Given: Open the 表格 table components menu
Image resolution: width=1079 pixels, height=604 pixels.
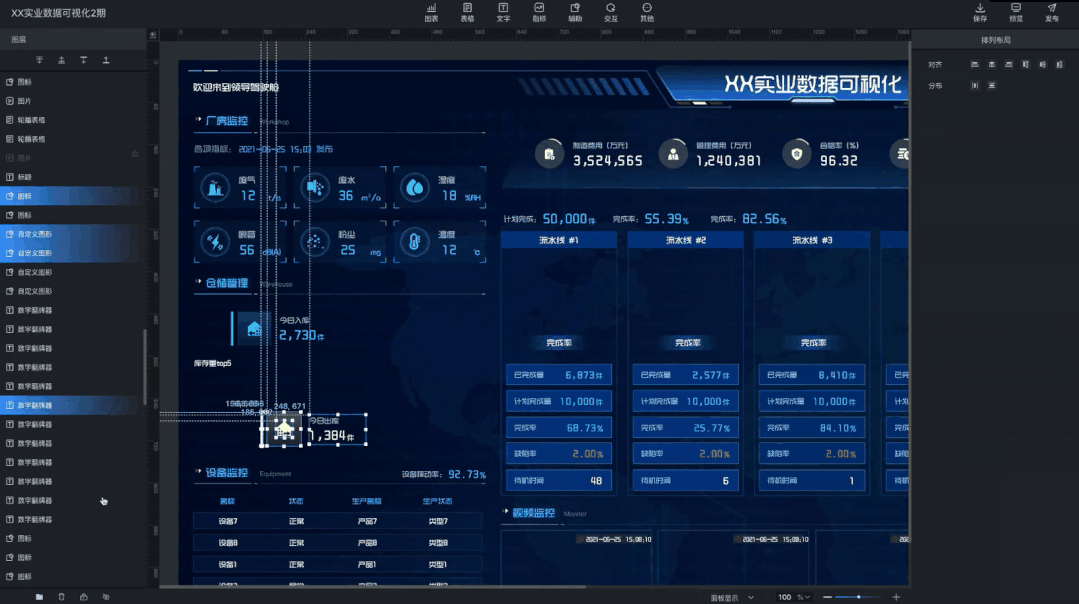Looking at the screenshot, I should (x=467, y=12).
